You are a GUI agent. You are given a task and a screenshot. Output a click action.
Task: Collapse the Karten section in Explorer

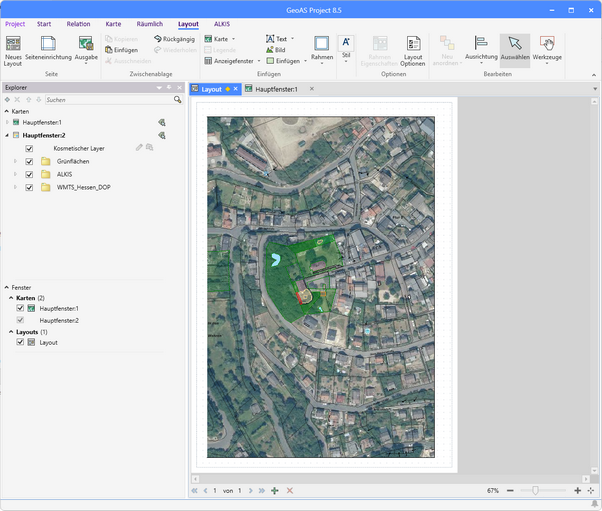[7, 111]
